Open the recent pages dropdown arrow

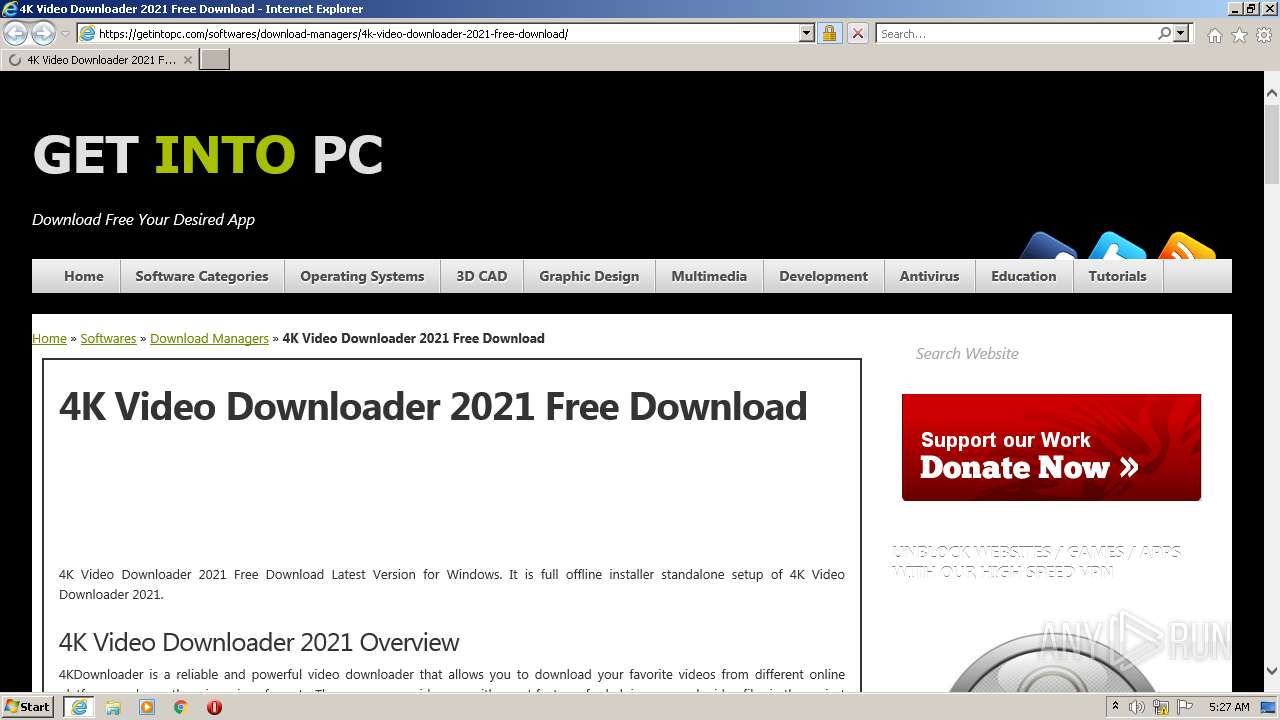coord(65,33)
